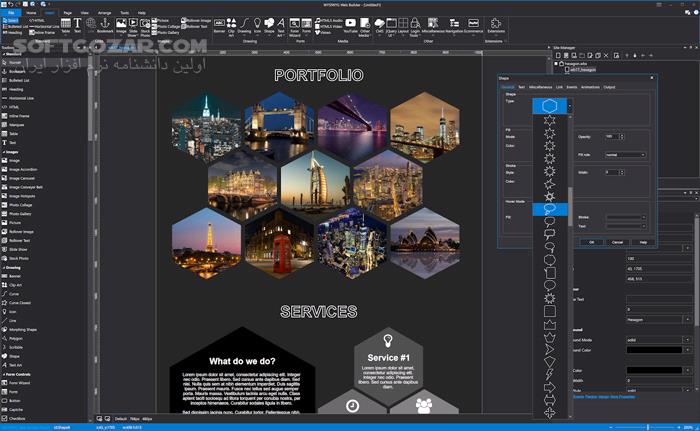The width and height of the screenshot is (700, 431).
Task: Add a Bookmark anchor from the ribbon
Action: click(x=105, y=25)
